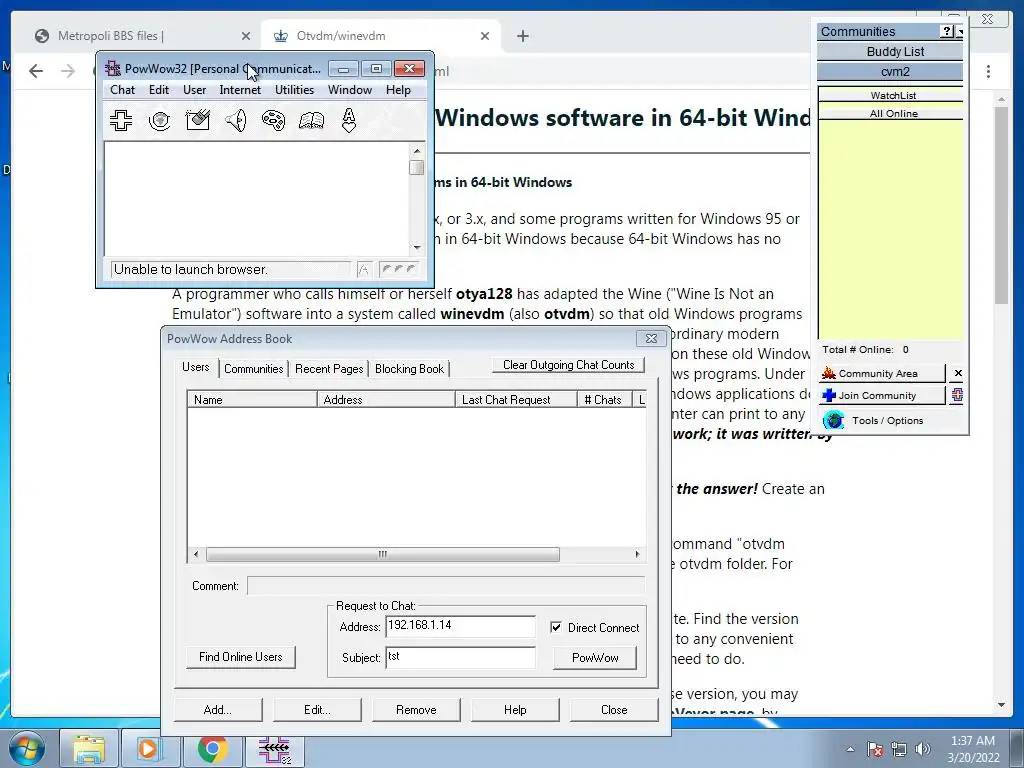Screen dimensions: 1024x768
Task: Click the Add... button
Action: [217, 710]
